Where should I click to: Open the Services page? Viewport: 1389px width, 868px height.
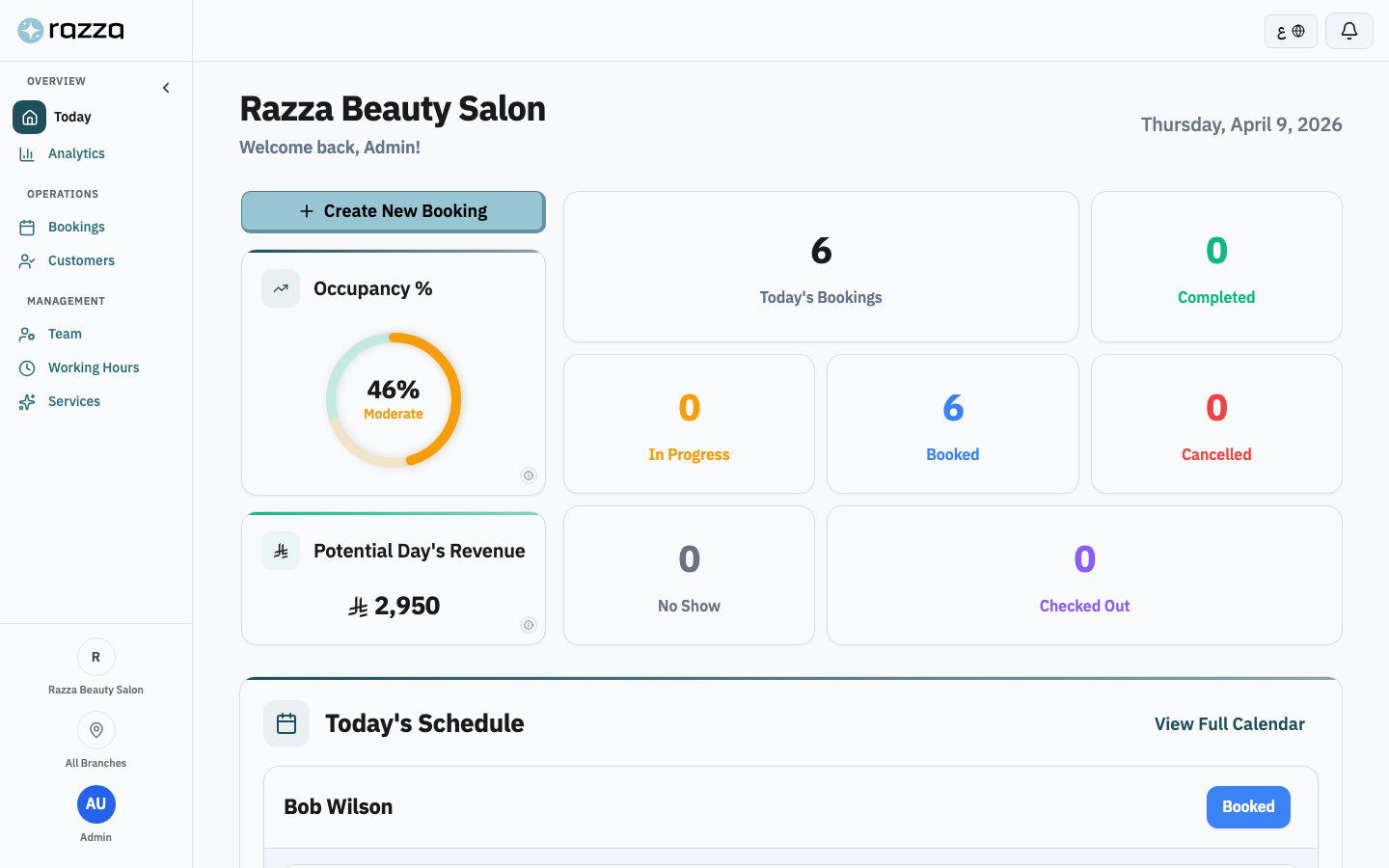[72, 401]
